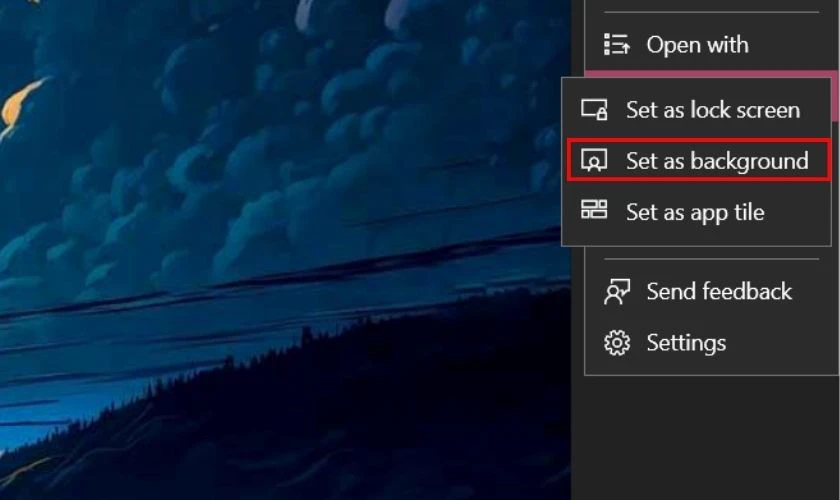Click the dark storm clouds in the photo
Viewport: 840px width, 500px height.
coord(300,150)
